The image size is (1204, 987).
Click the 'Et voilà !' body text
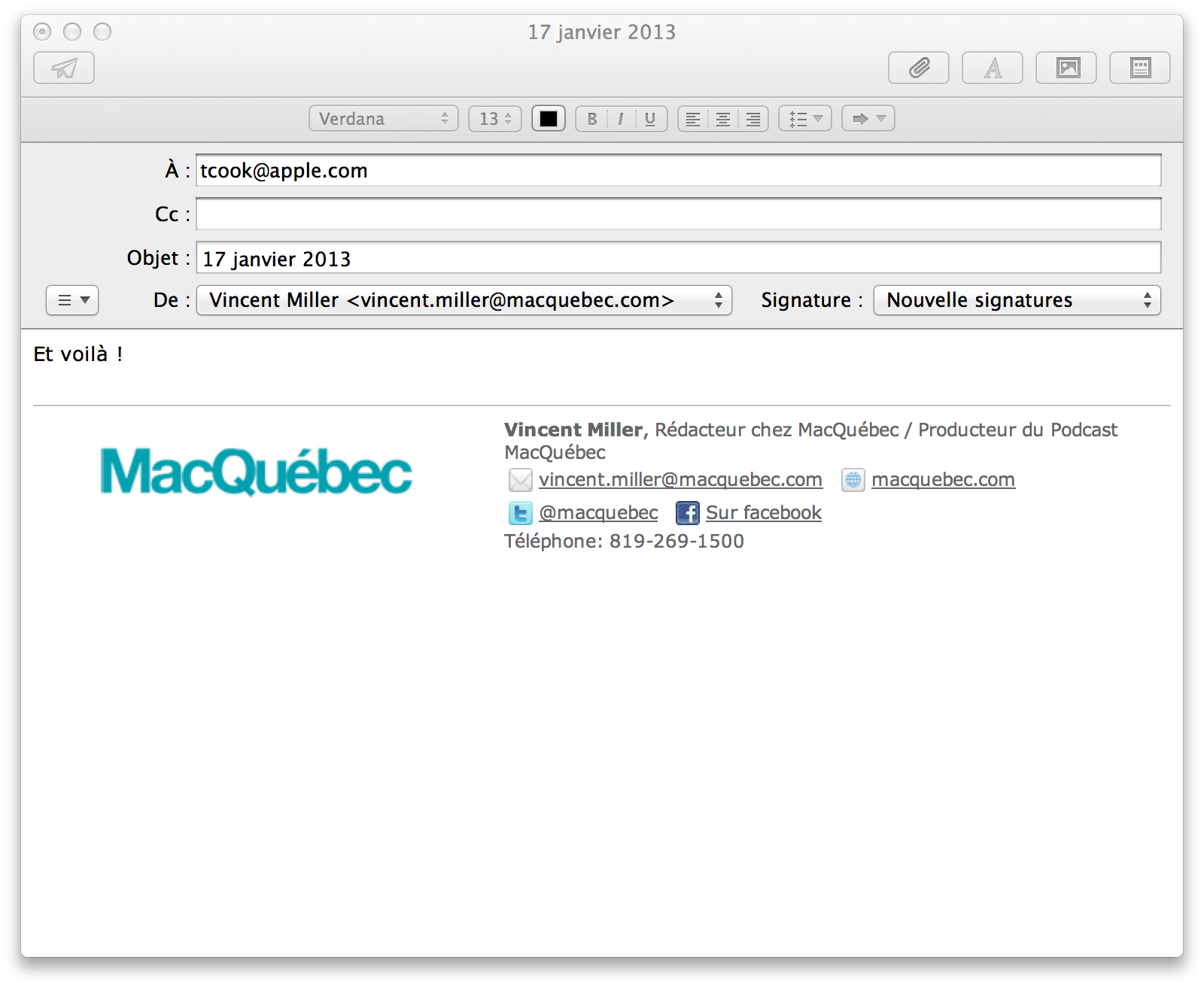click(78, 354)
